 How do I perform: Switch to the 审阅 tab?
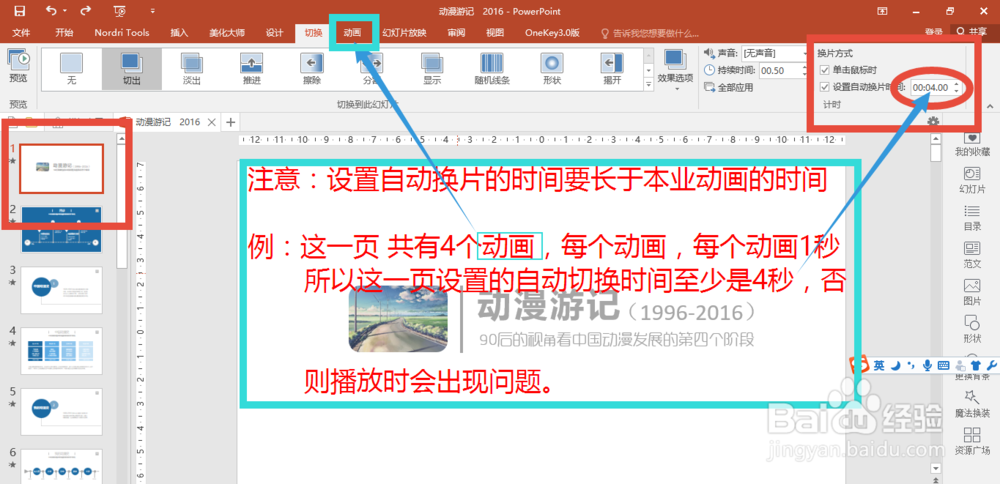pos(456,33)
